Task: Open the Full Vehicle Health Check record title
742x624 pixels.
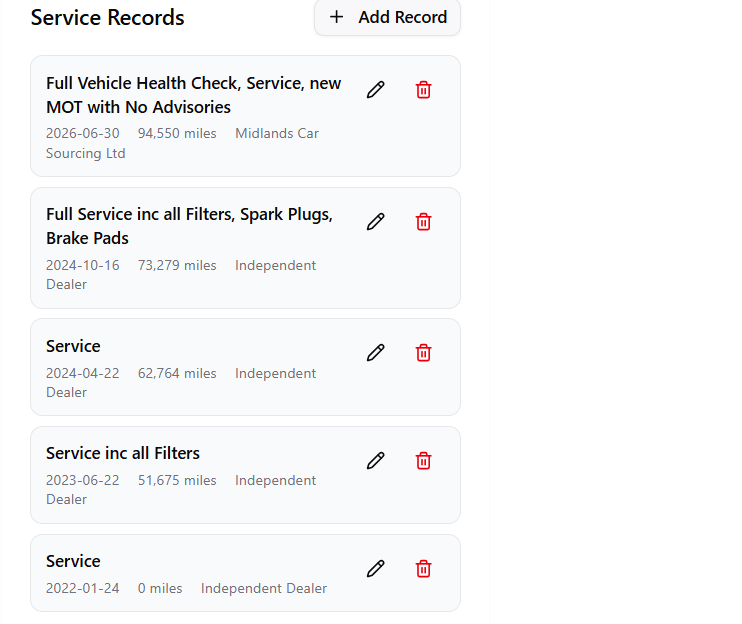Action: (194, 95)
